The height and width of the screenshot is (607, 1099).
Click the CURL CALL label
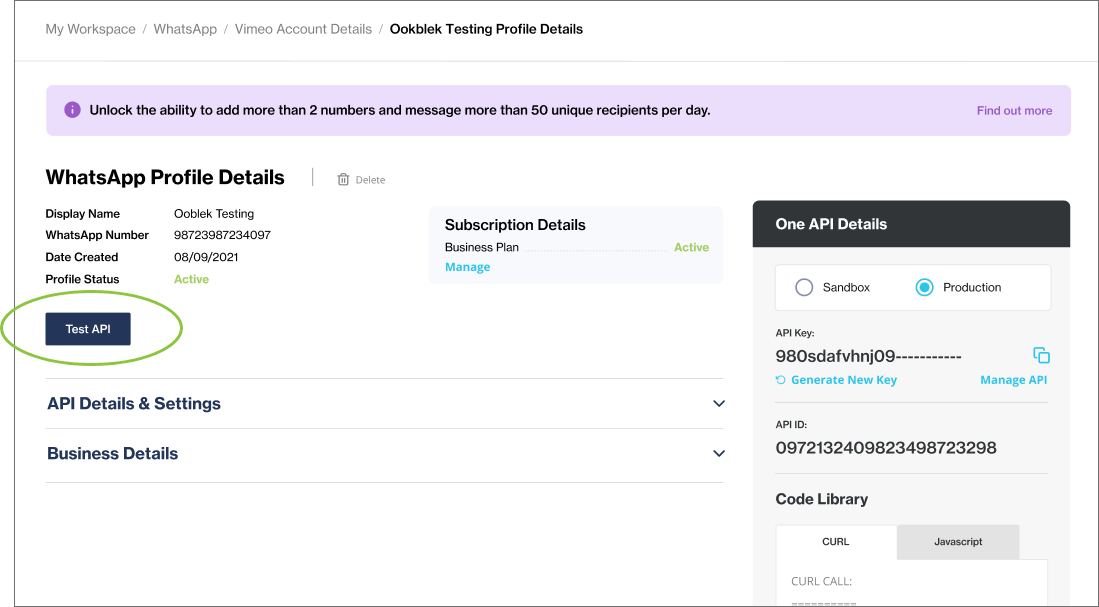point(821,581)
